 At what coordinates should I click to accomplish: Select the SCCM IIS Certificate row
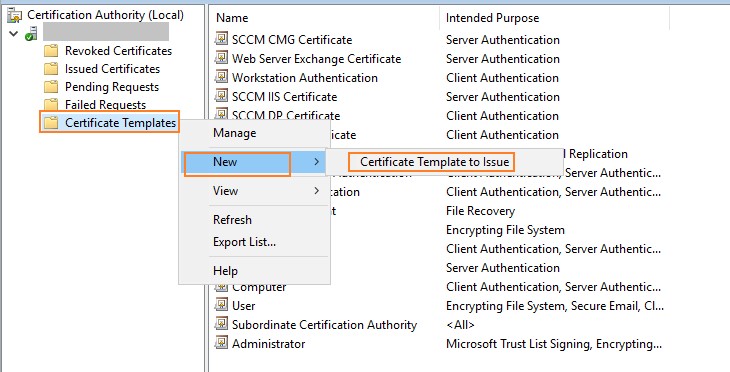click(x=284, y=97)
